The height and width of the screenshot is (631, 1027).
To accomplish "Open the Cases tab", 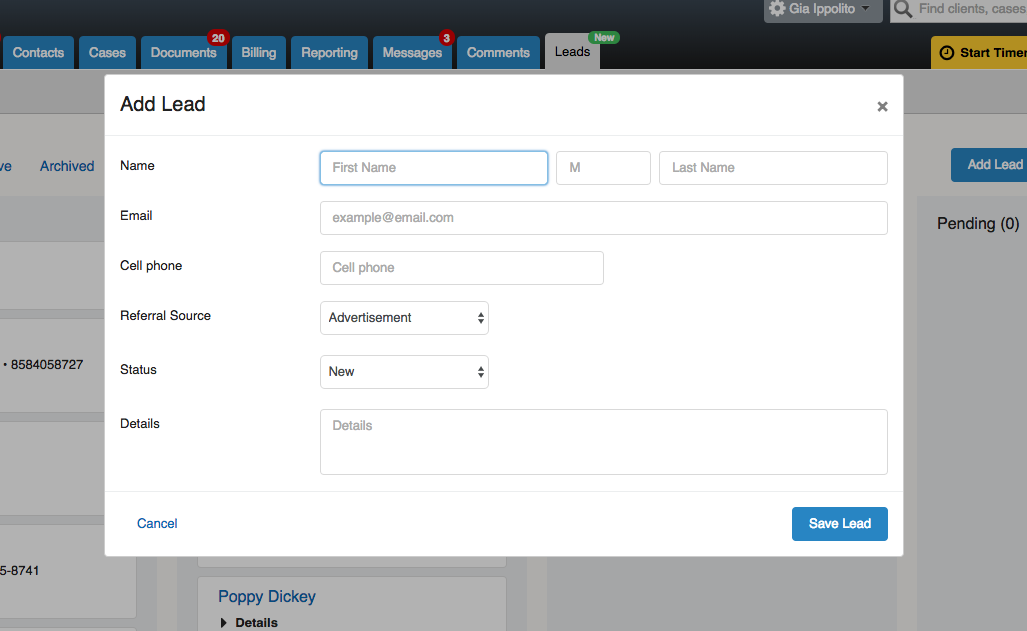I will [x=107, y=53].
